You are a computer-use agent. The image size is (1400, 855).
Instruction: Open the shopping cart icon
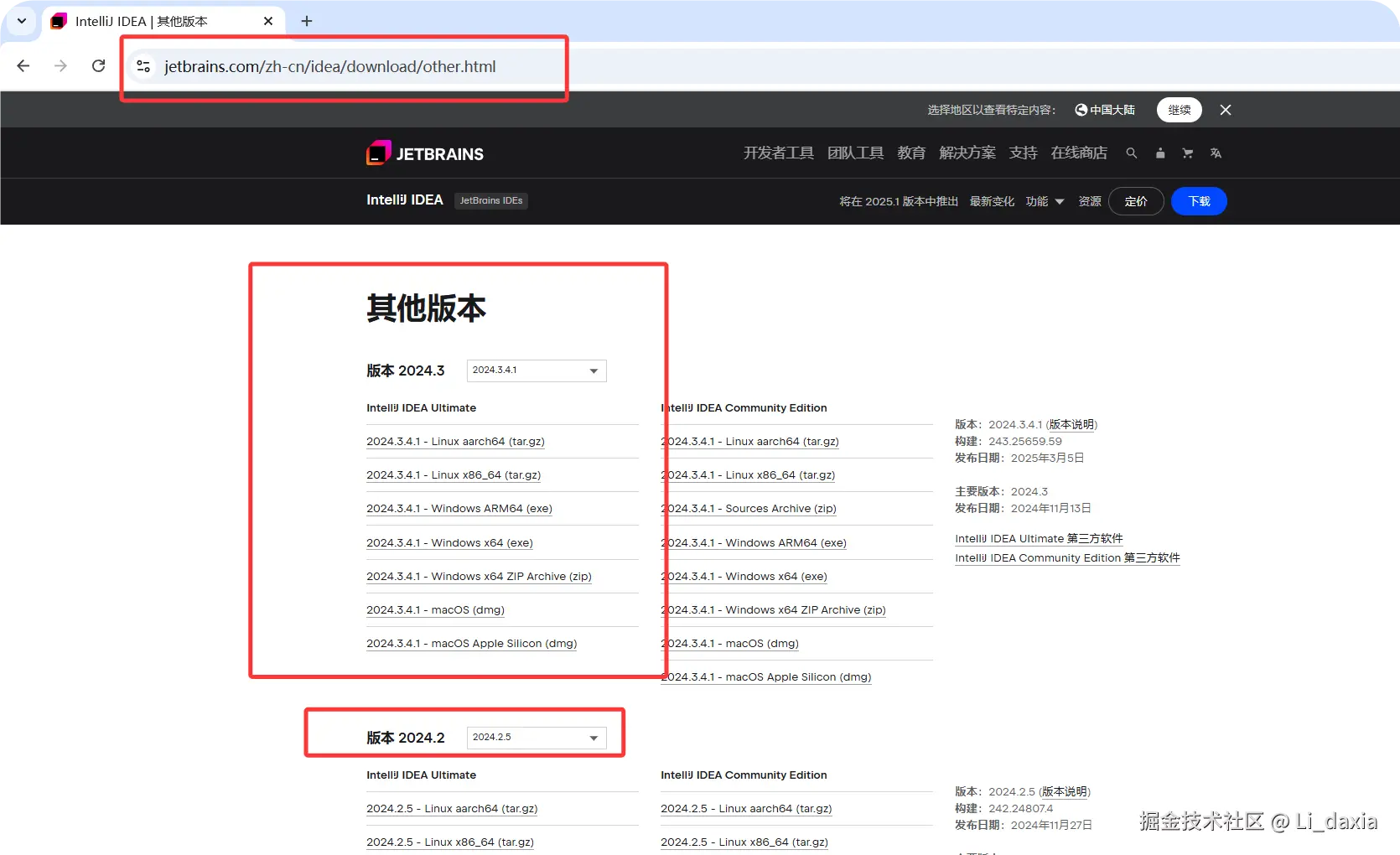pyautogui.click(x=1188, y=153)
